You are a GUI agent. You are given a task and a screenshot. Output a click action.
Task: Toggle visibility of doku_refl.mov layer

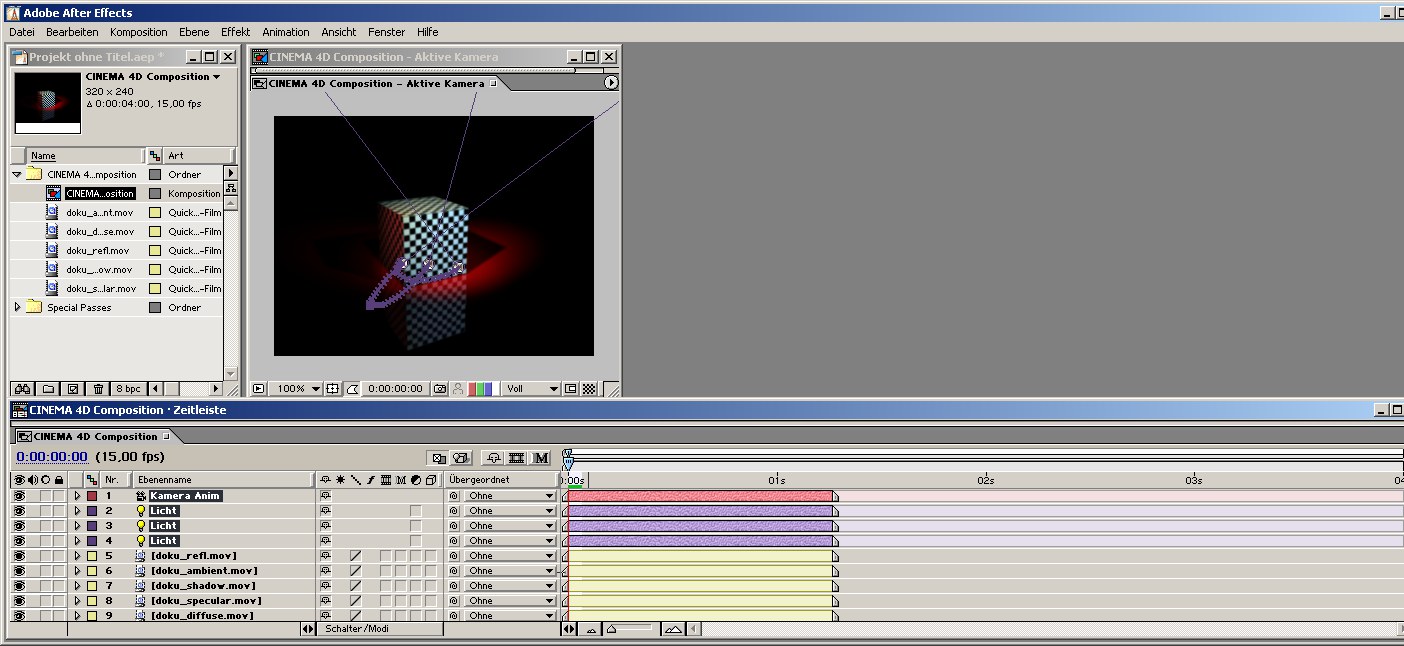tap(19, 556)
